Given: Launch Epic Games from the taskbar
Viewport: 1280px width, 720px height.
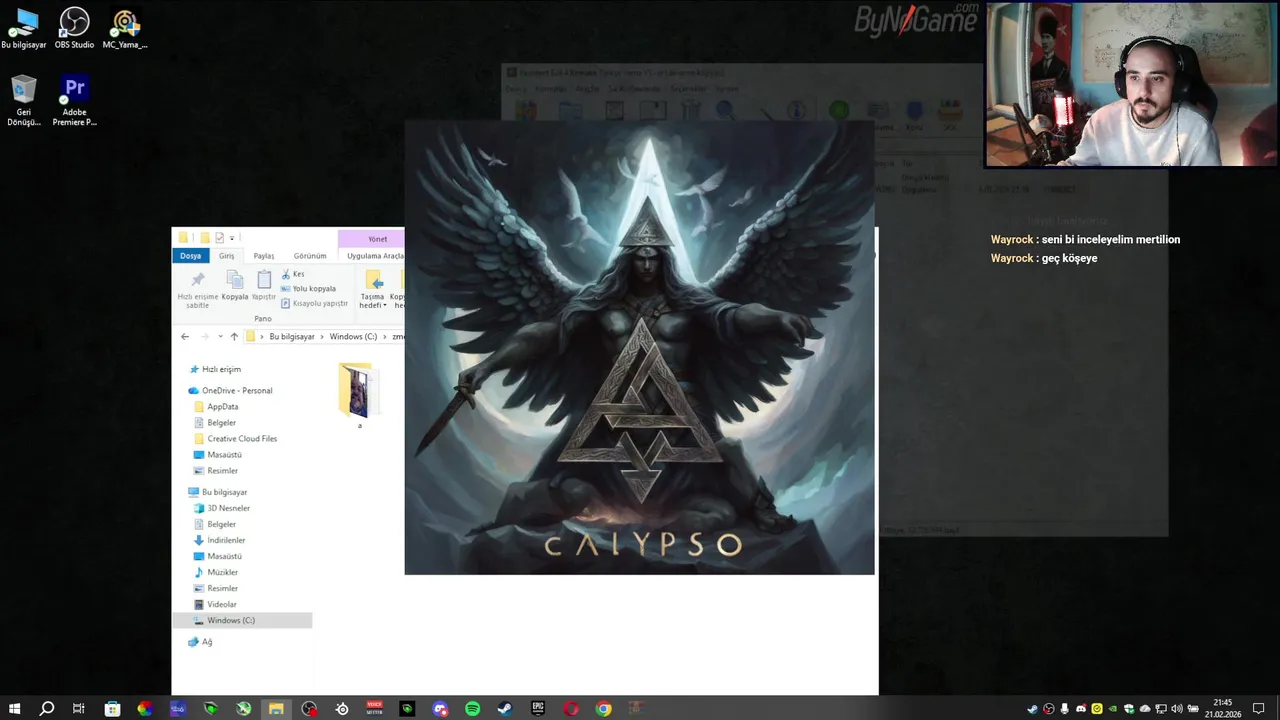Looking at the screenshot, I should [x=538, y=709].
